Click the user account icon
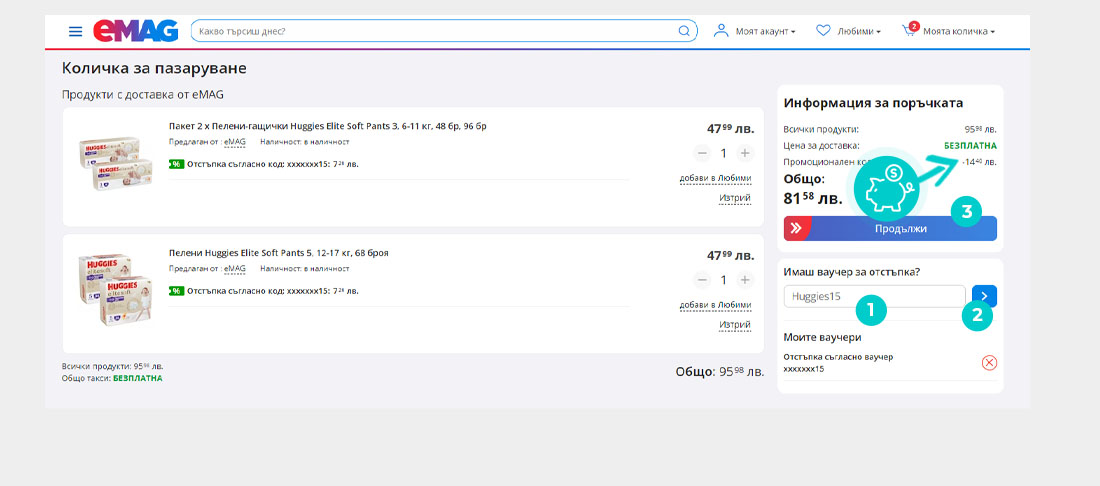Image resolution: width=1100 pixels, height=486 pixels. point(720,31)
